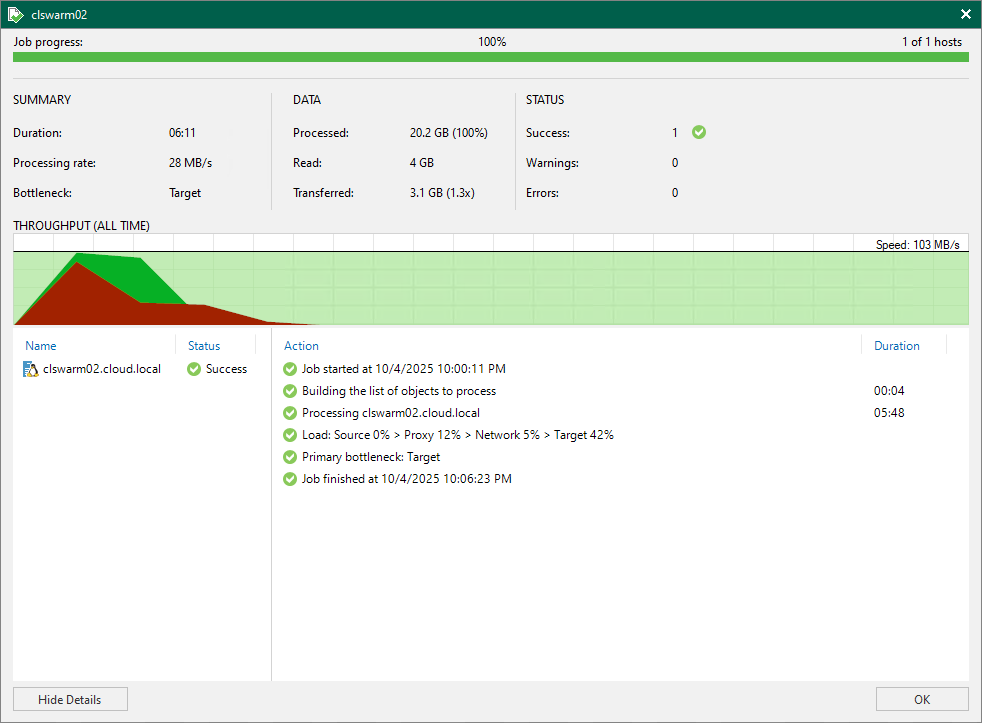
Task: Hide the job details panel
Action: pyautogui.click(x=70, y=699)
